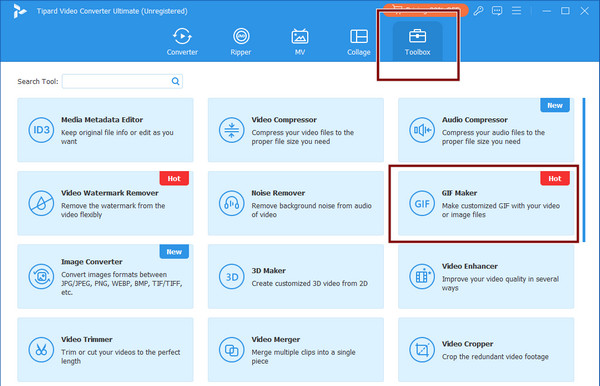
Task: Switch to the Collage tab
Action: [x=359, y=41]
